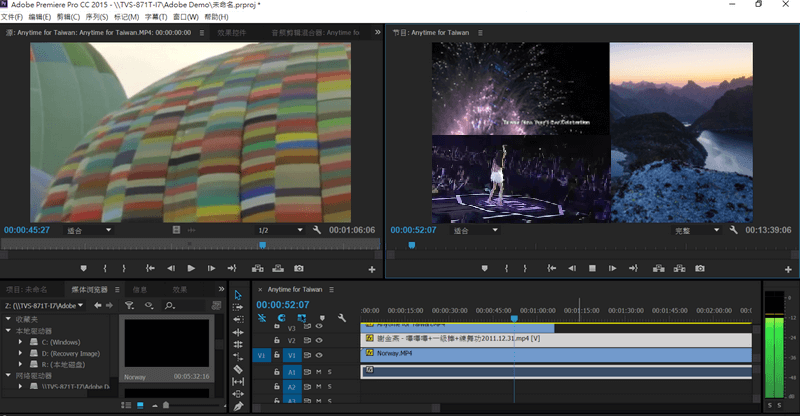The width and height of the screenshot is (800, 416).
Task: Open Source monitor button editor plus
Action: 372,269
